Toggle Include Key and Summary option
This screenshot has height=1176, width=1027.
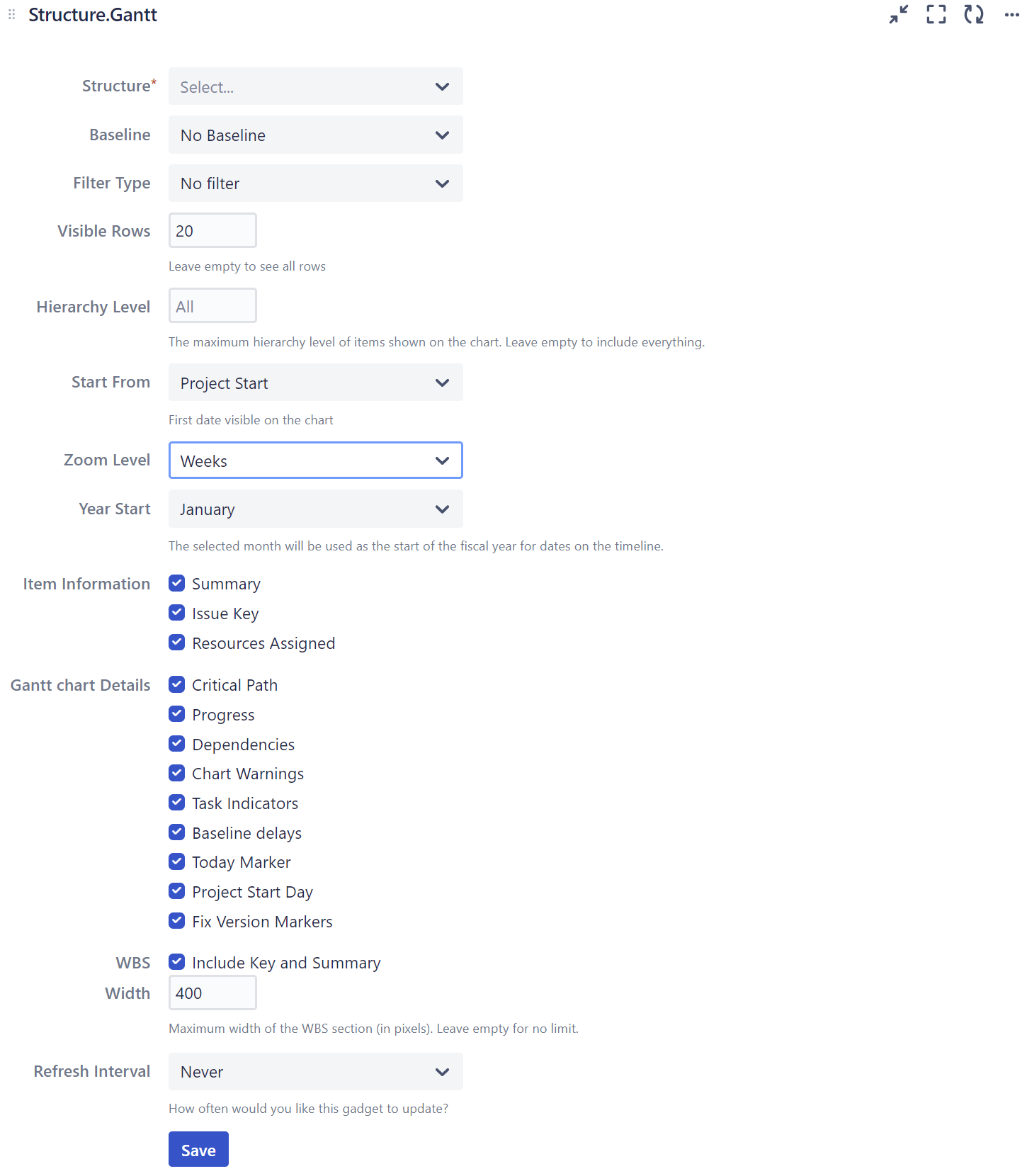(x=177, y=962)
